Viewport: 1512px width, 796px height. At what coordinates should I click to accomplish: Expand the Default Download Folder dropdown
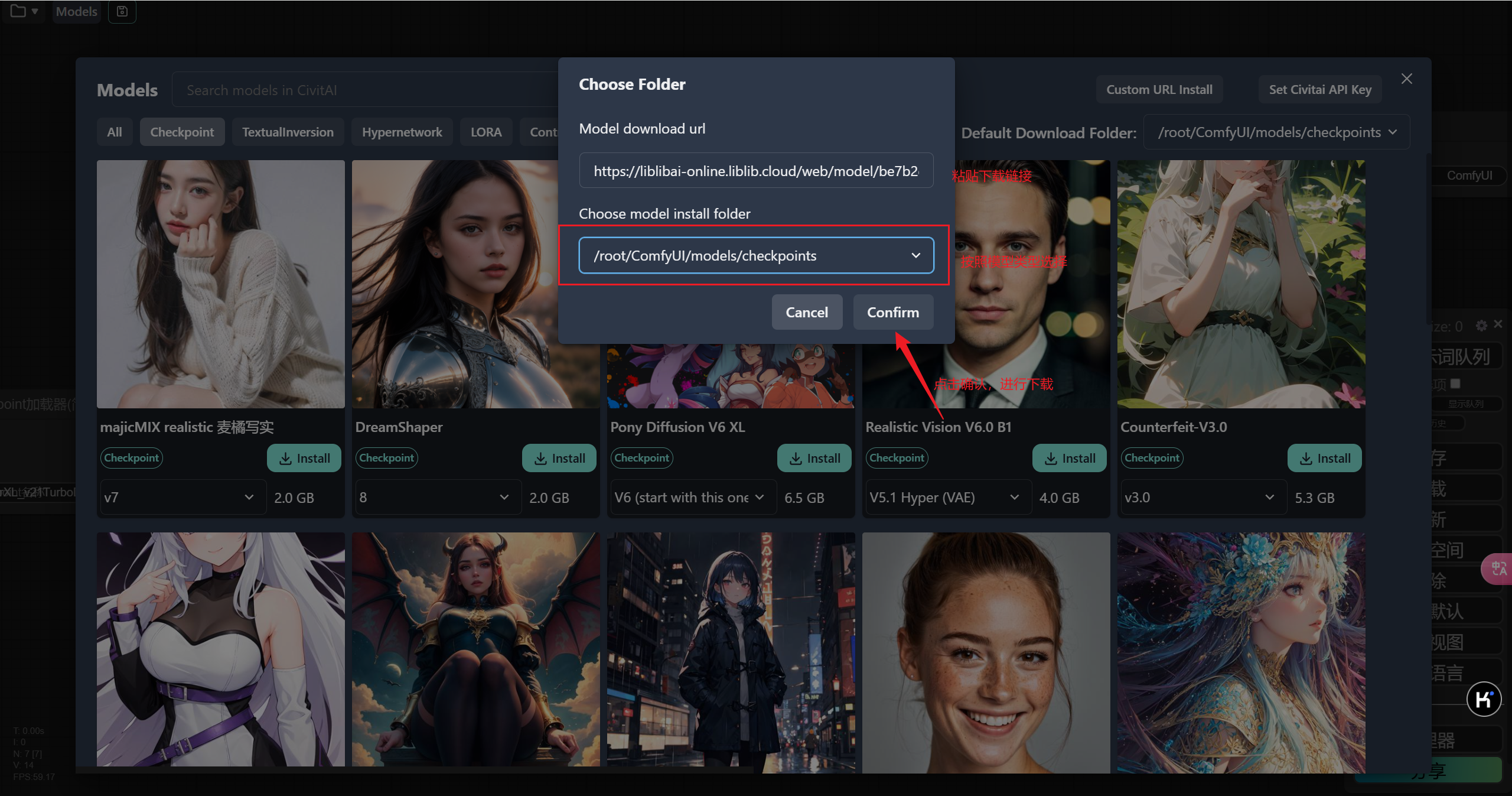[1276, 132]
